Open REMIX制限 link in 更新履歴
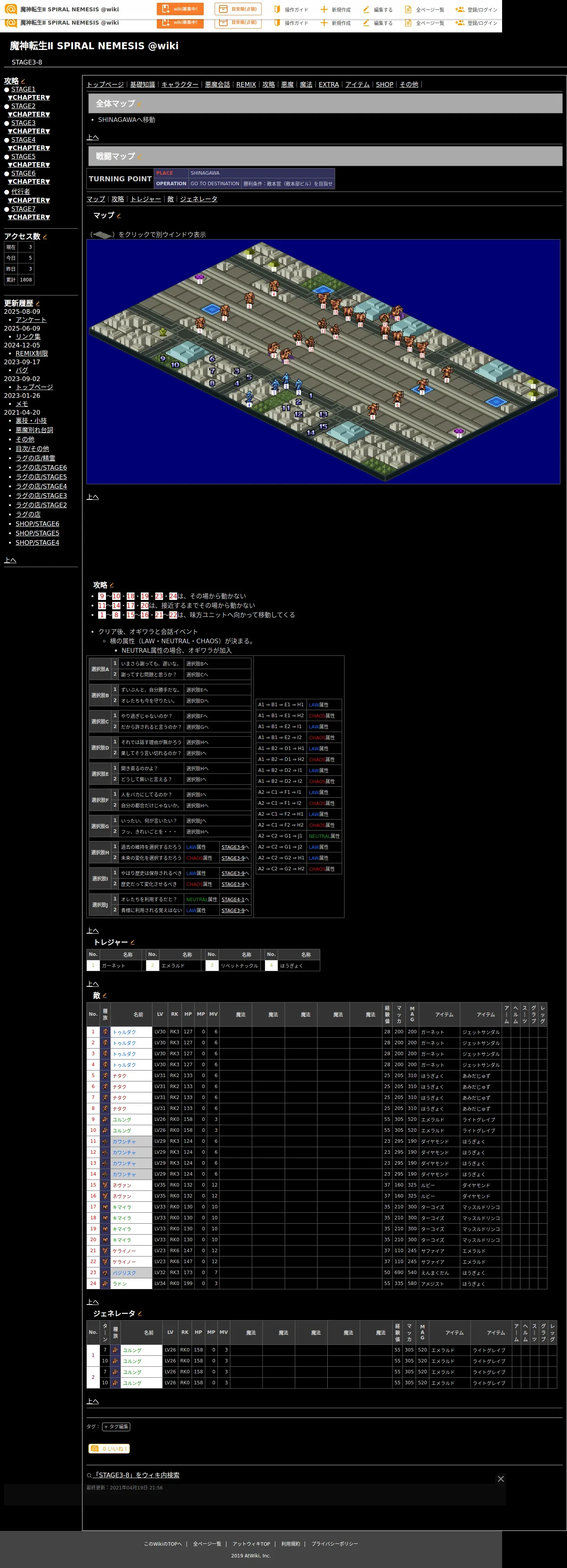This screenshot has width=567, height=1568. pos(32,354)
